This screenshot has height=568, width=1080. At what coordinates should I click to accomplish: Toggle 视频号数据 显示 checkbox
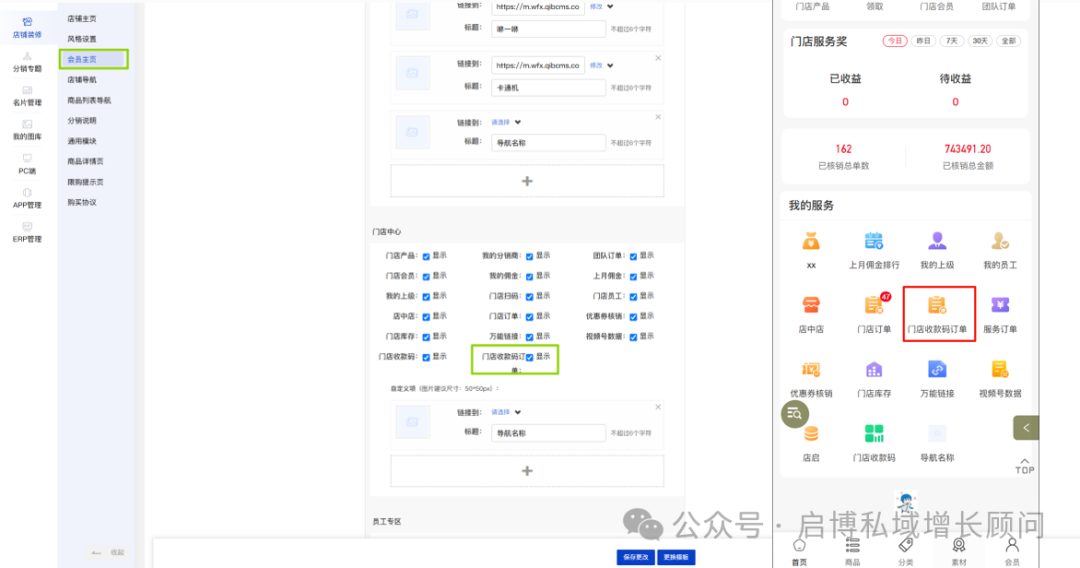coord(634,337)
